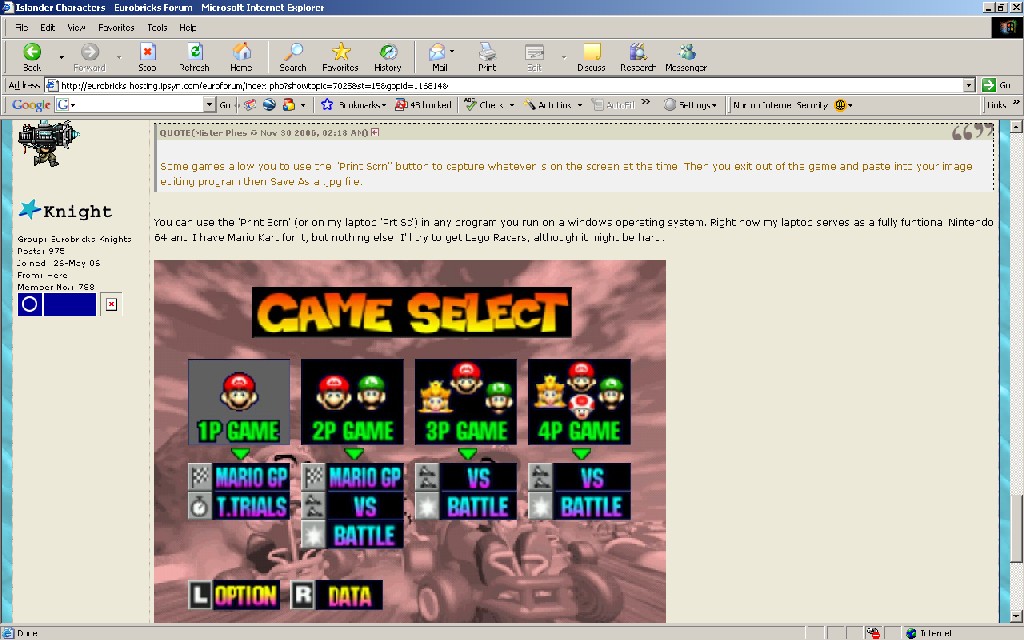The width and height of the screenshot is (1024, 640).
Task: Stop the page loading
Action: coord(148,57)
